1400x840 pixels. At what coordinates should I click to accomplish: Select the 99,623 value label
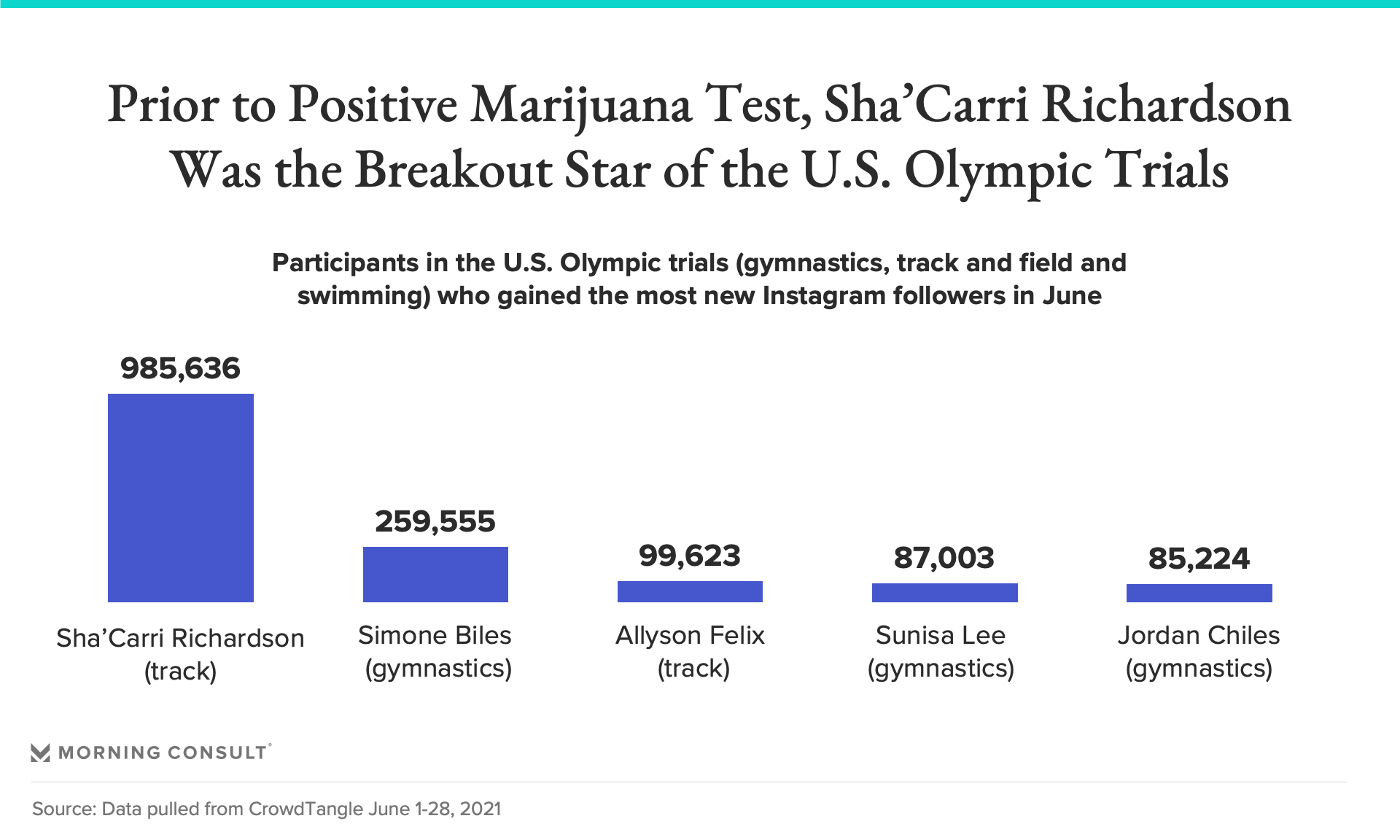[x=690, y=556]
